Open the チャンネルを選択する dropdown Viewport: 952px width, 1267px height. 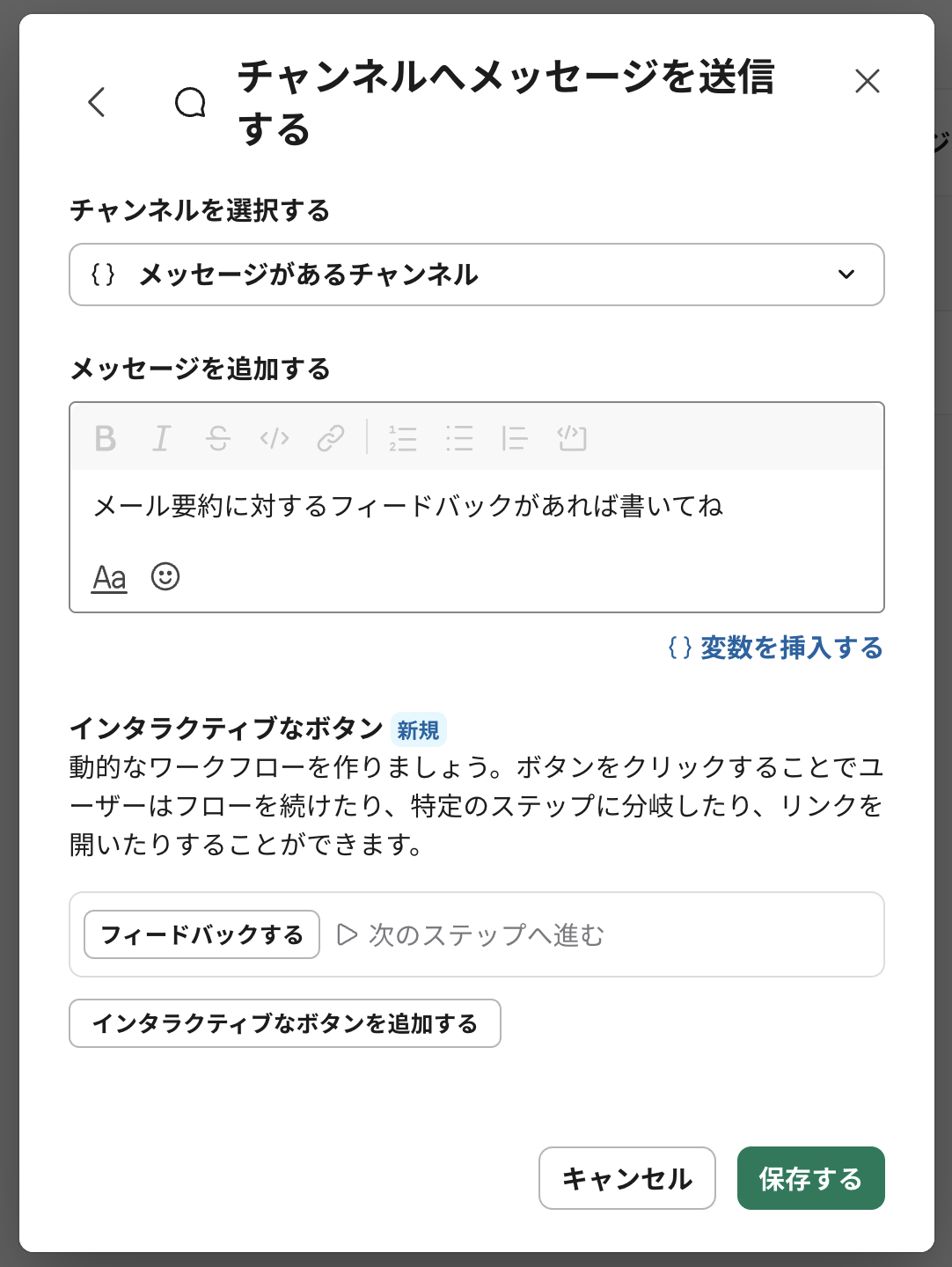point(477,275)
